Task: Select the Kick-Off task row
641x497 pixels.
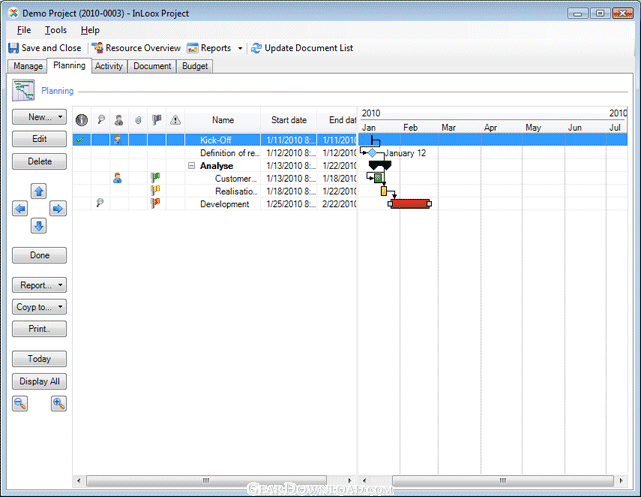Action: coord(215,140)
